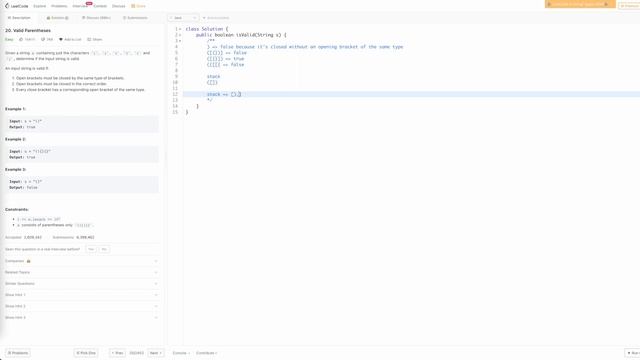Click the Example 3 input code block
The image size is (640, 360).
click(x=82, y=184)
